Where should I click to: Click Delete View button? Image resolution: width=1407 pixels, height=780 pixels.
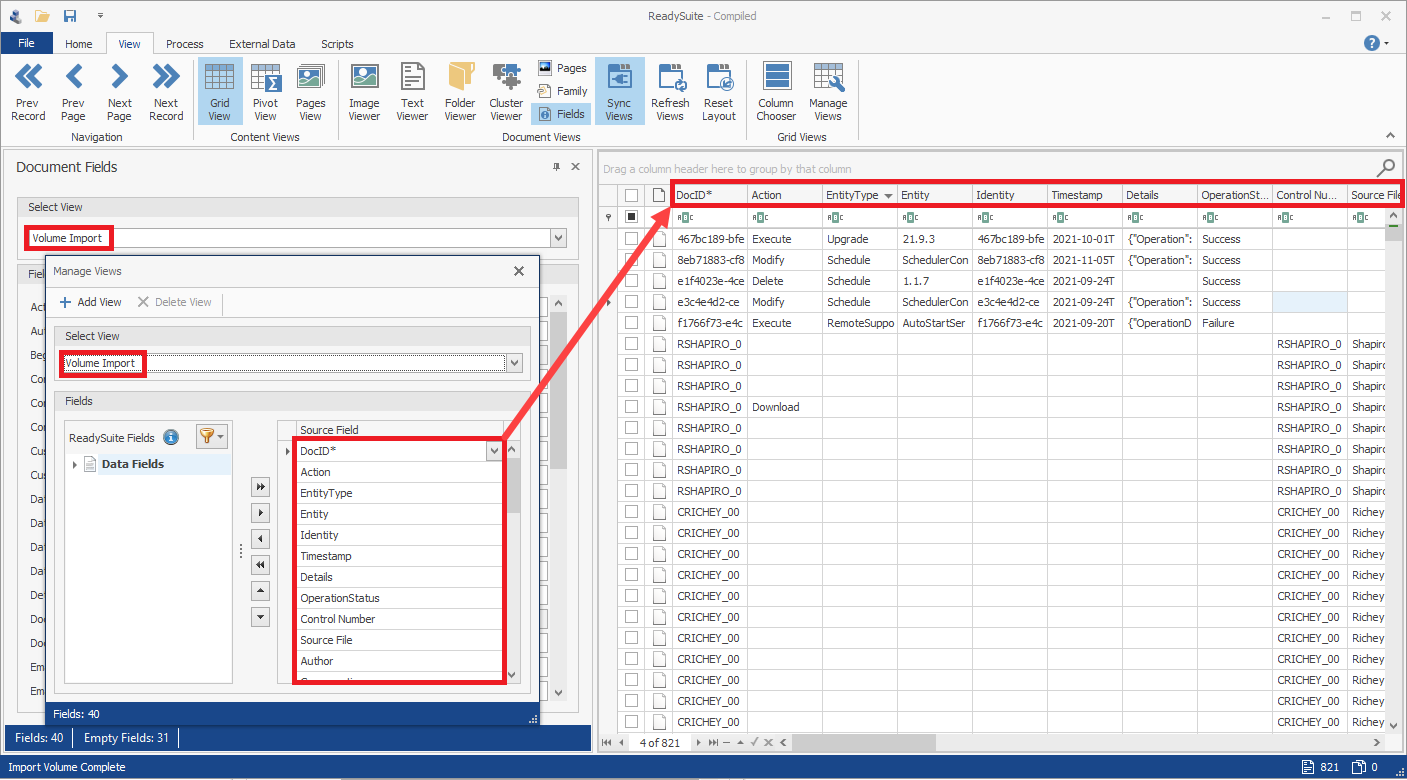[175, 302]
